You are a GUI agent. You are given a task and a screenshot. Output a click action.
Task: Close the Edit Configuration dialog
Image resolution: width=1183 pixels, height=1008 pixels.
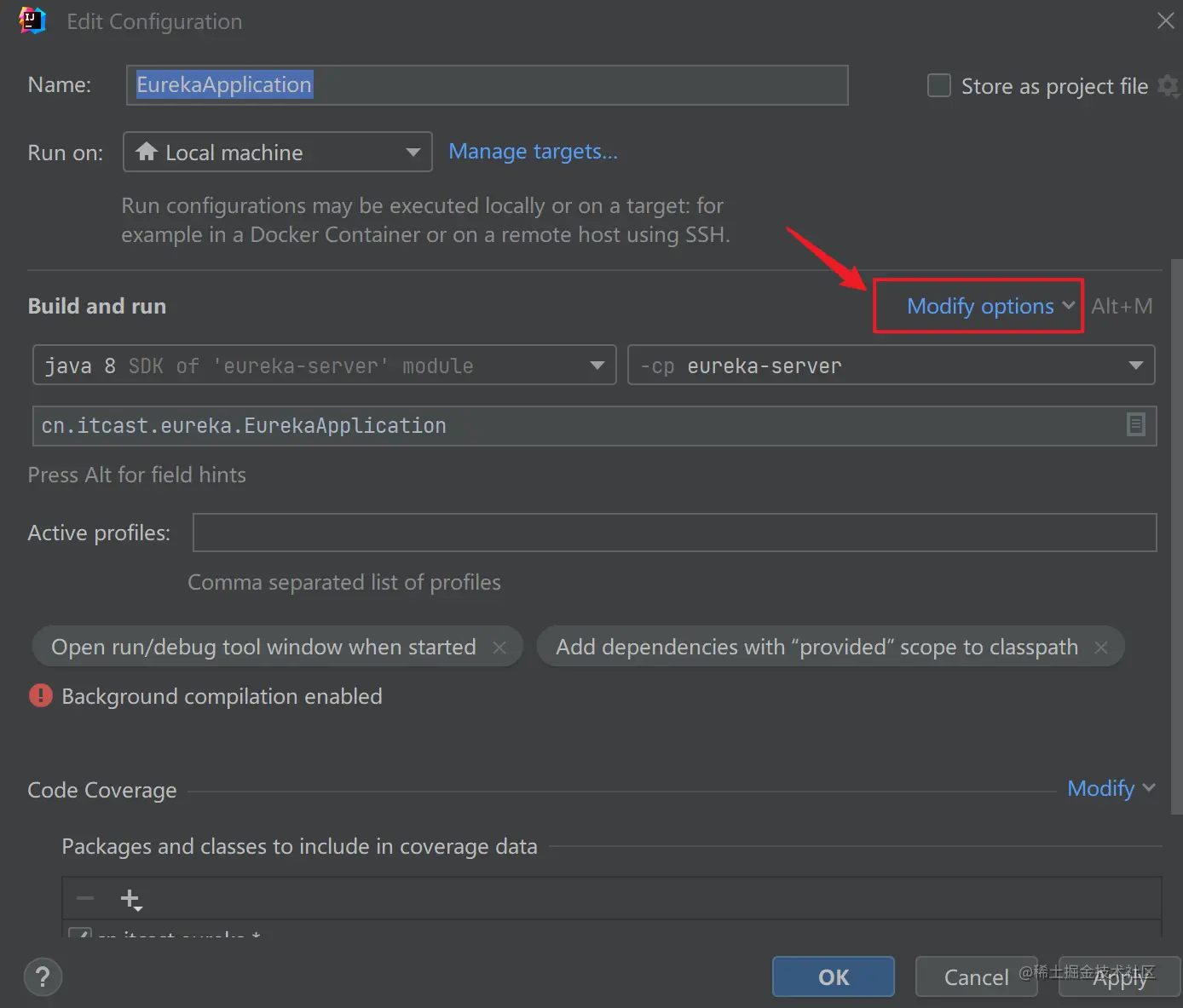[x=1165, y=20]
